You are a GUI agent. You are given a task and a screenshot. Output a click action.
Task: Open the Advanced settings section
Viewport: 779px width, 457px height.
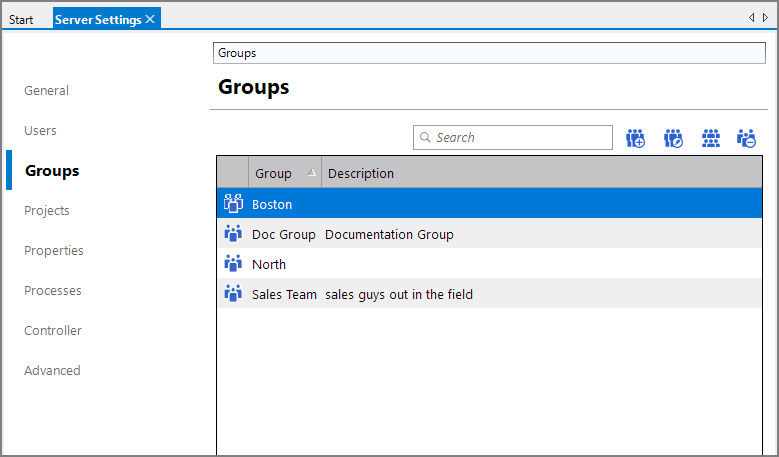point(52,371)
